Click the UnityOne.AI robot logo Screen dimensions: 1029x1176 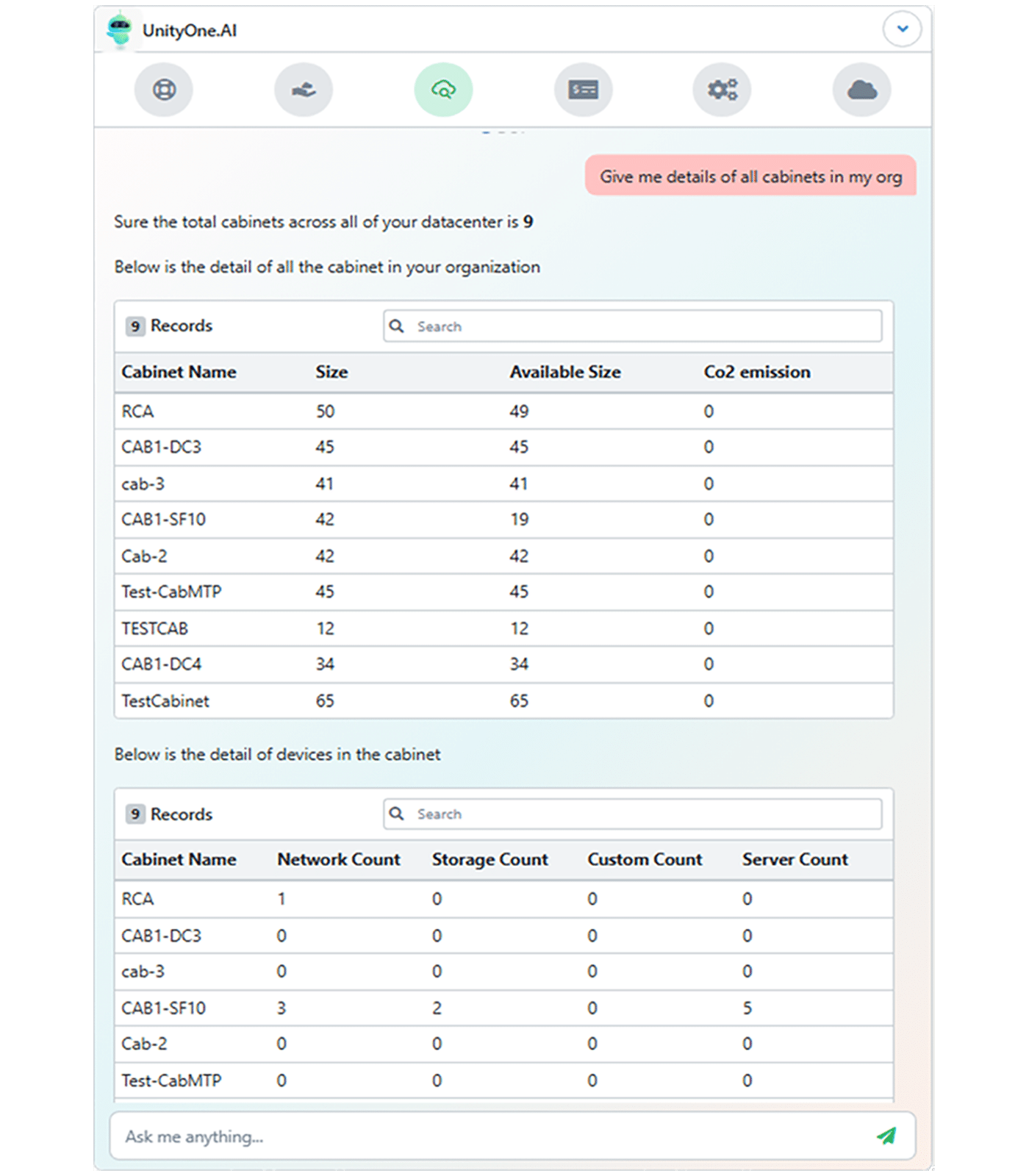[119, 30]
